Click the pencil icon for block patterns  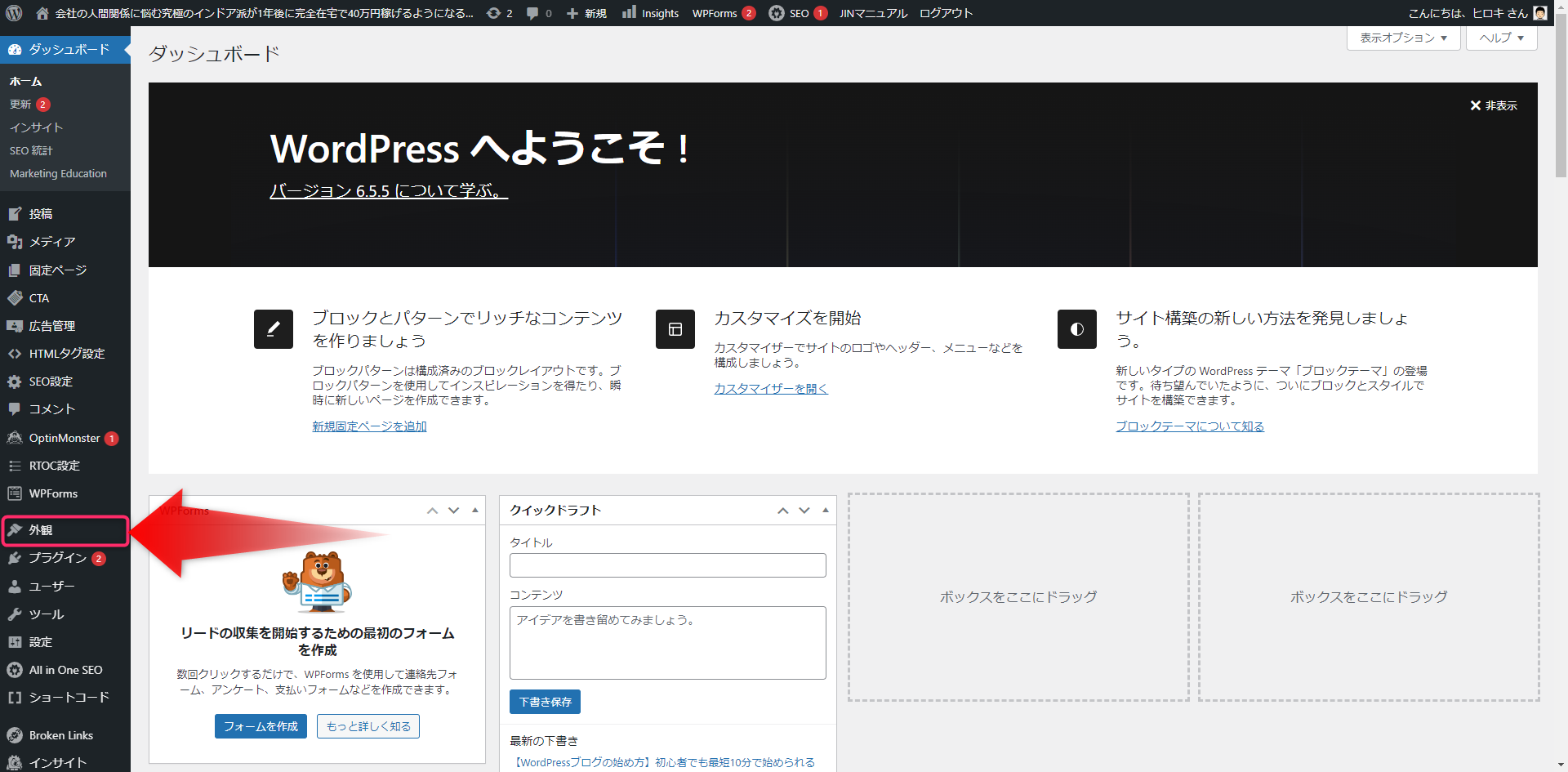pos(274,329)
